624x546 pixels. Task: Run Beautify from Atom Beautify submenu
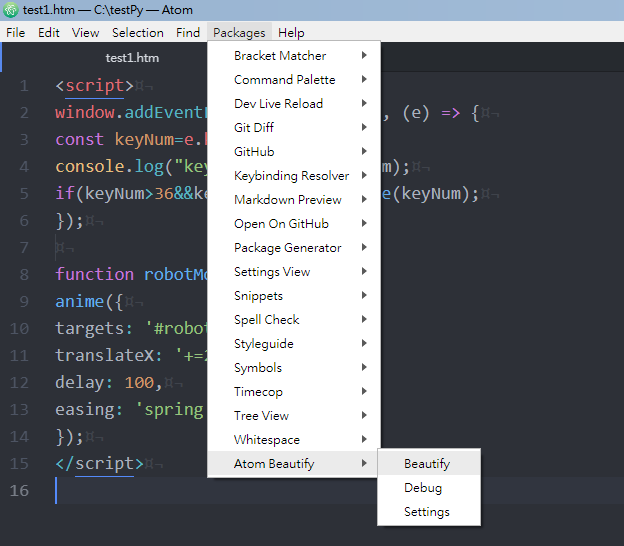point(429,464)
